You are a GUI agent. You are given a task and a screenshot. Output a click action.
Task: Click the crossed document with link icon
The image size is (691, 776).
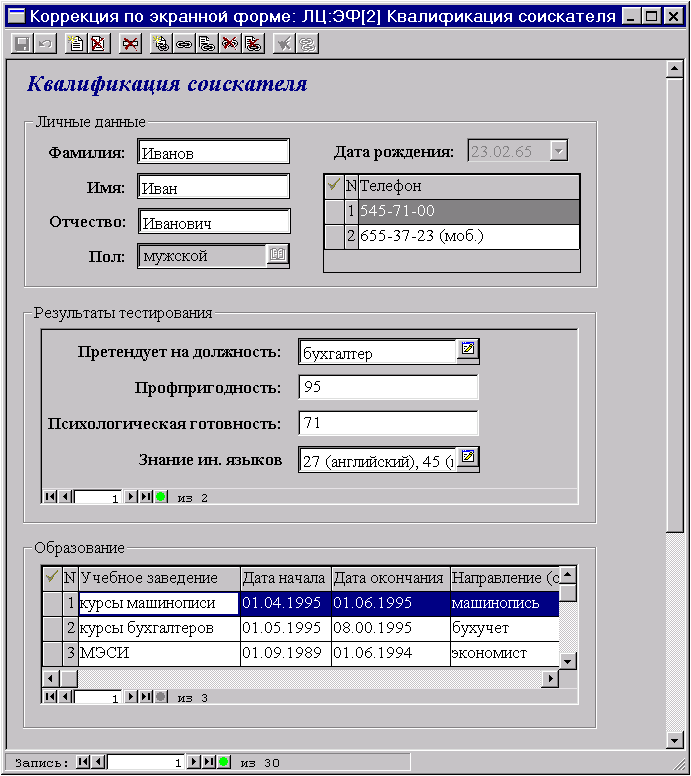coord(253,44)
